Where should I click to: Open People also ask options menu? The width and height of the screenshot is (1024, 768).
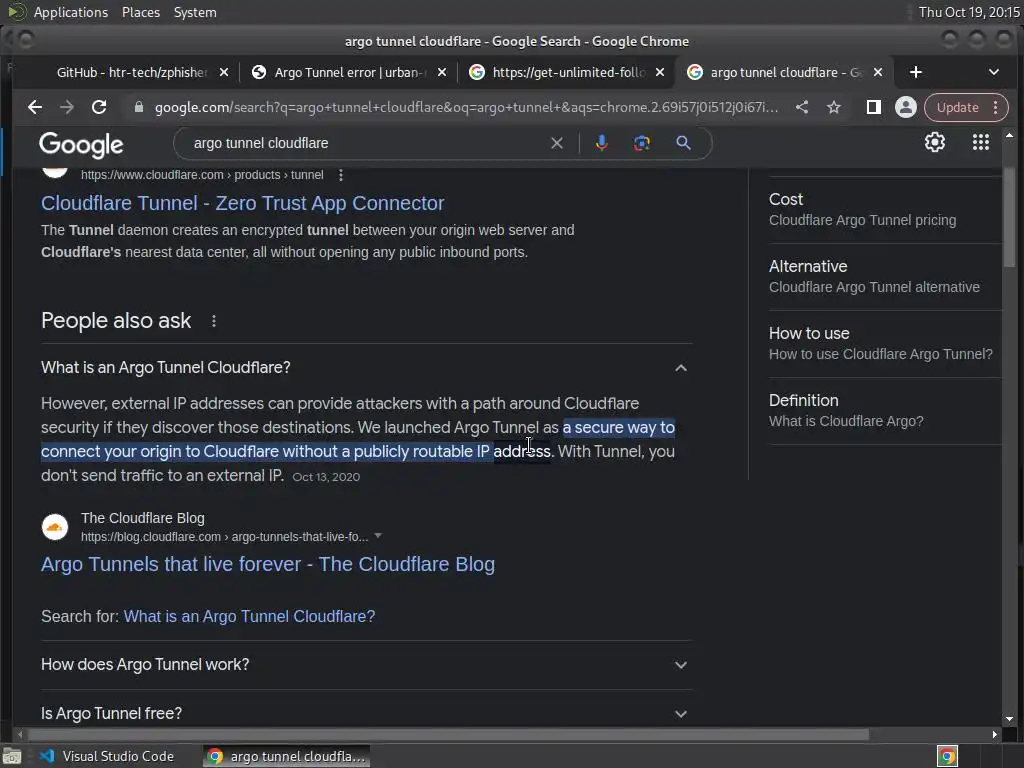214,321
